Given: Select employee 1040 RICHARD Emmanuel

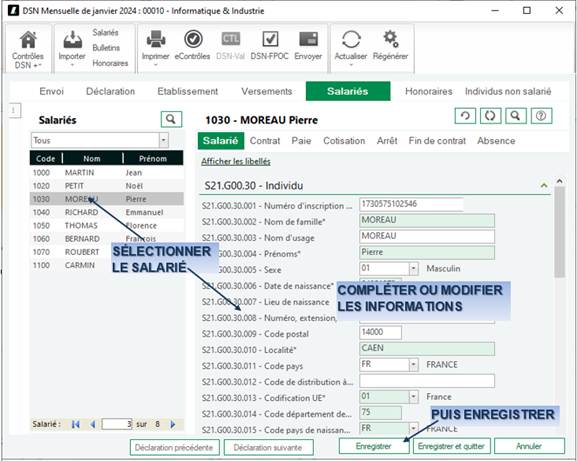Looking at the screenshot, I should 107,212.
